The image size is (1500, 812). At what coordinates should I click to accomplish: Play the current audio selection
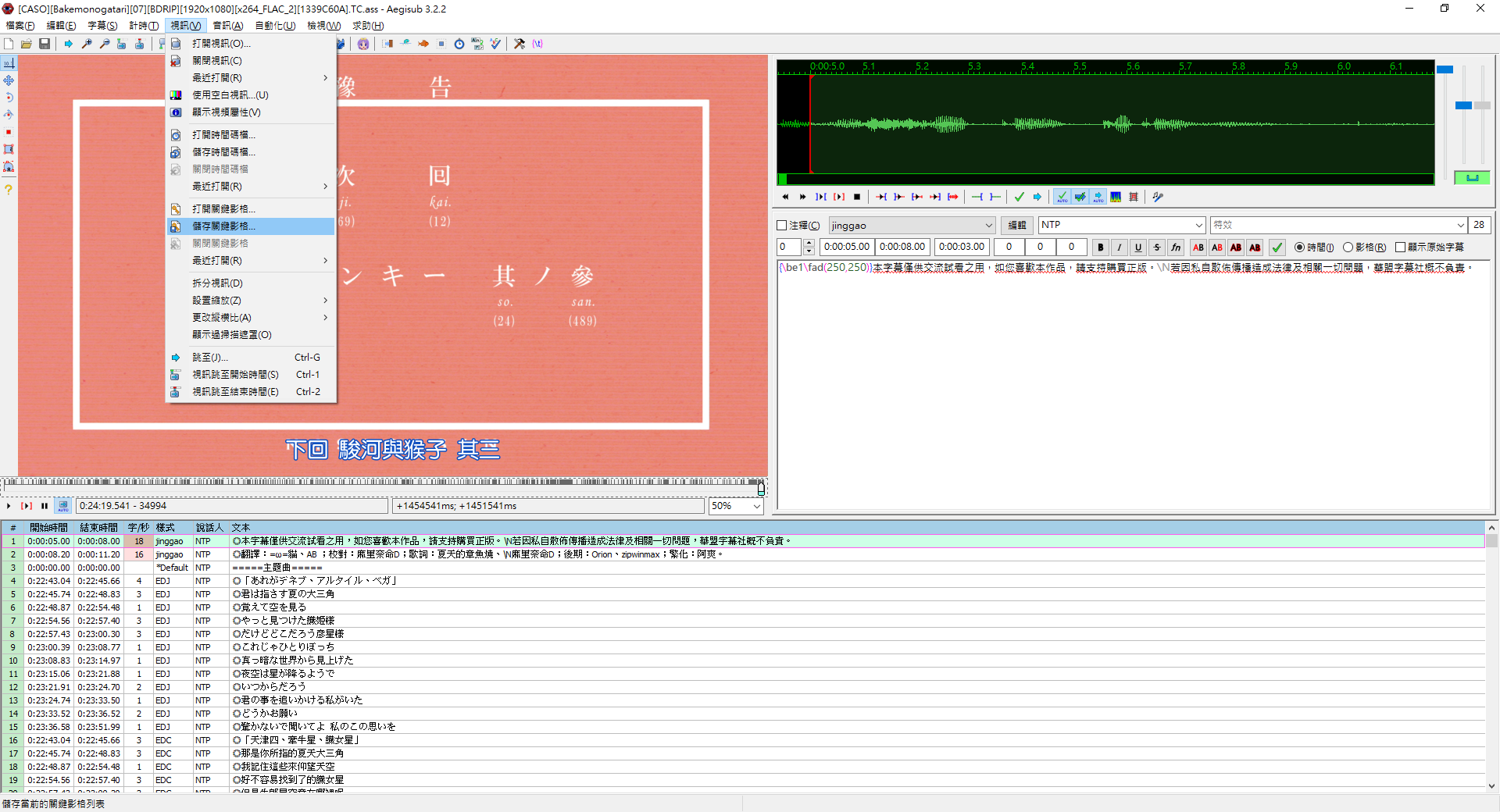[839, 197]
